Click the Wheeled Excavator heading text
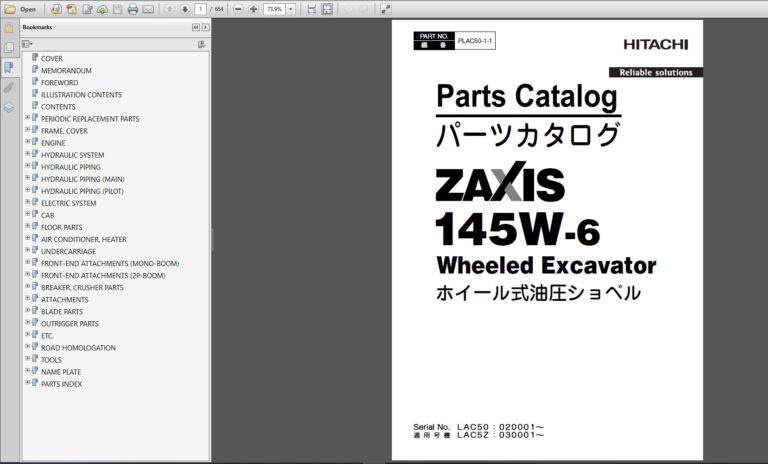 point(546,266)
